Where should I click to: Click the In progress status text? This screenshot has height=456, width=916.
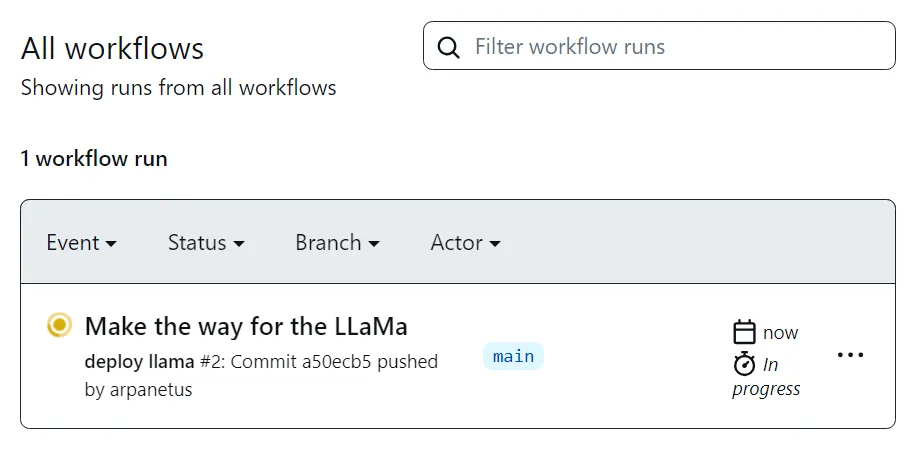pyautogui.click(x=766, y=377)
